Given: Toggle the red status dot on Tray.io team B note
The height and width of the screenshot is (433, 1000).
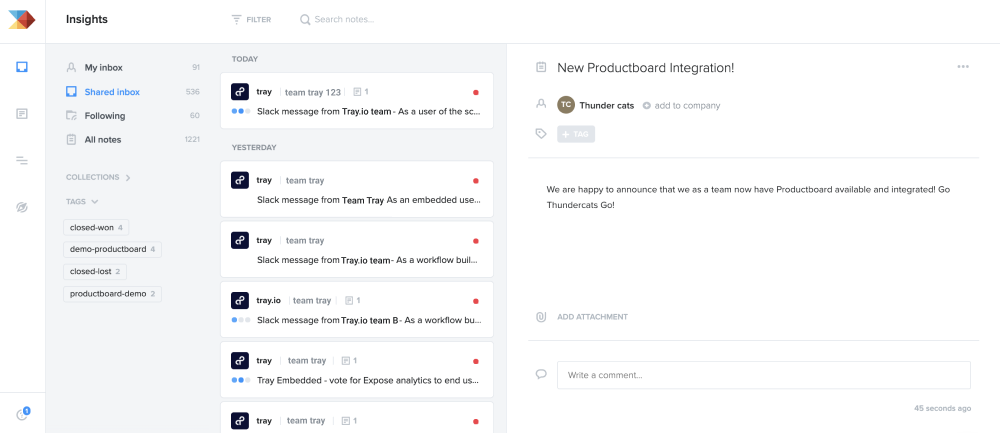Looking at the screenshot, I should (476, 301).
